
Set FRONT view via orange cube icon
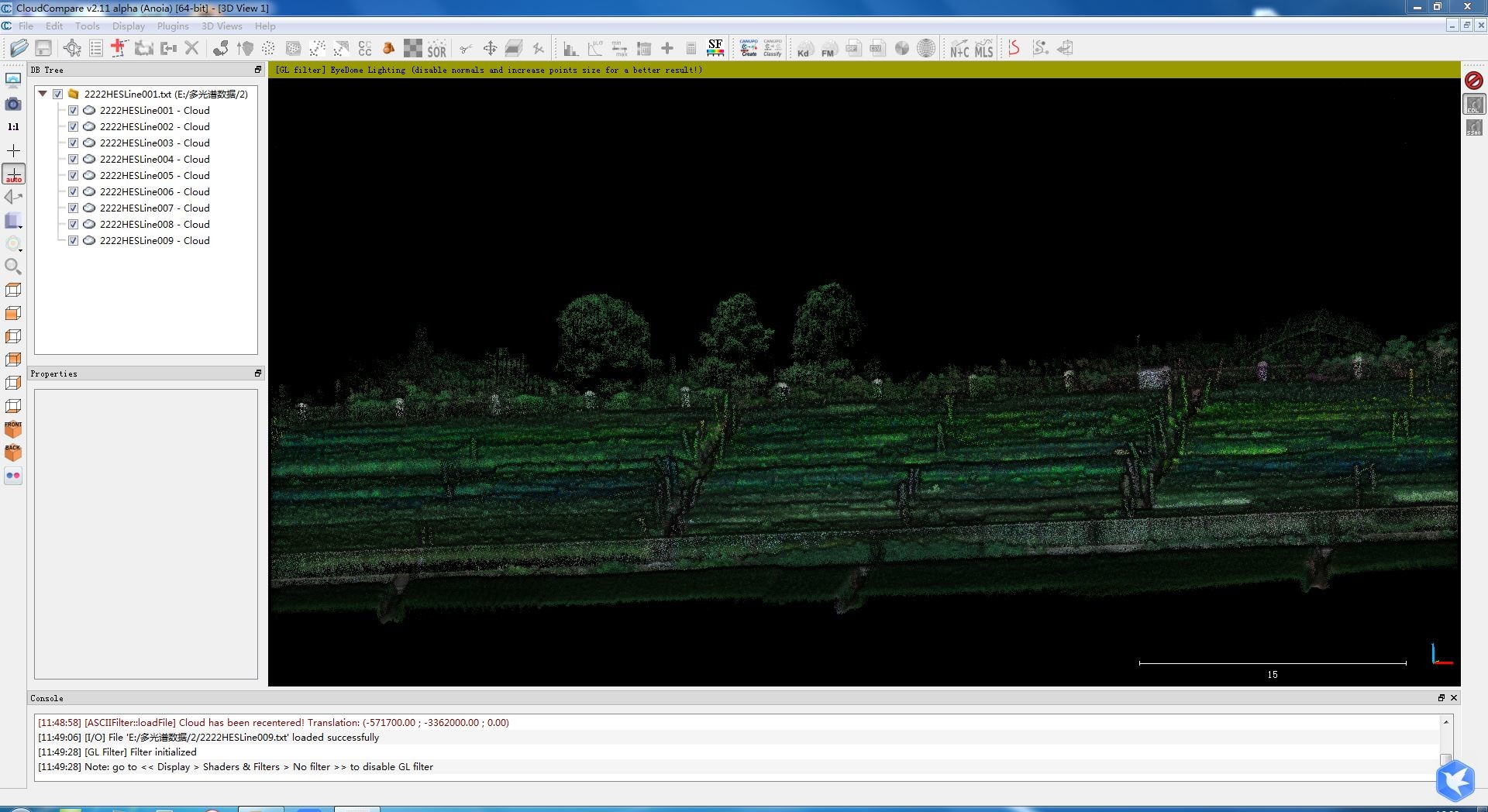[13, 429]
